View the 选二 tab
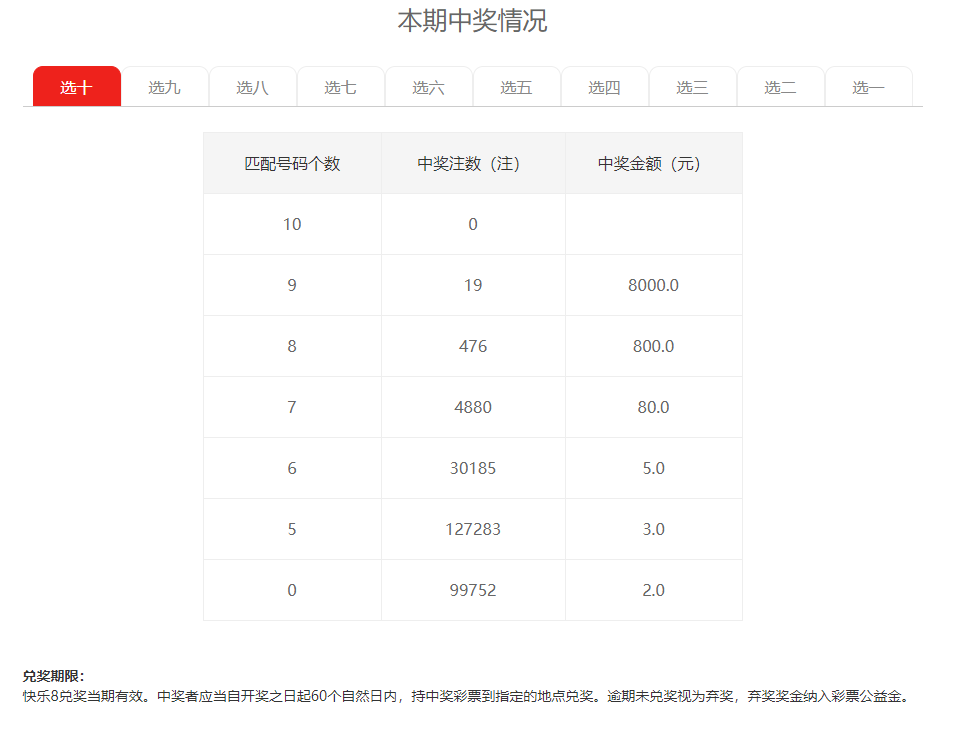 point(781,87)
